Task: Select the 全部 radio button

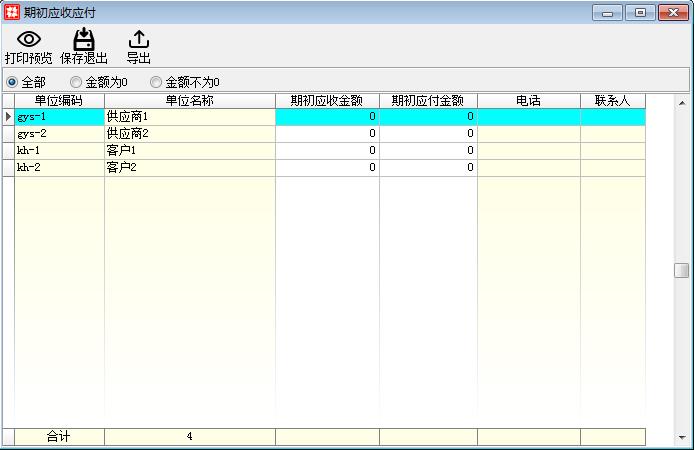Action: pos(13,82)
